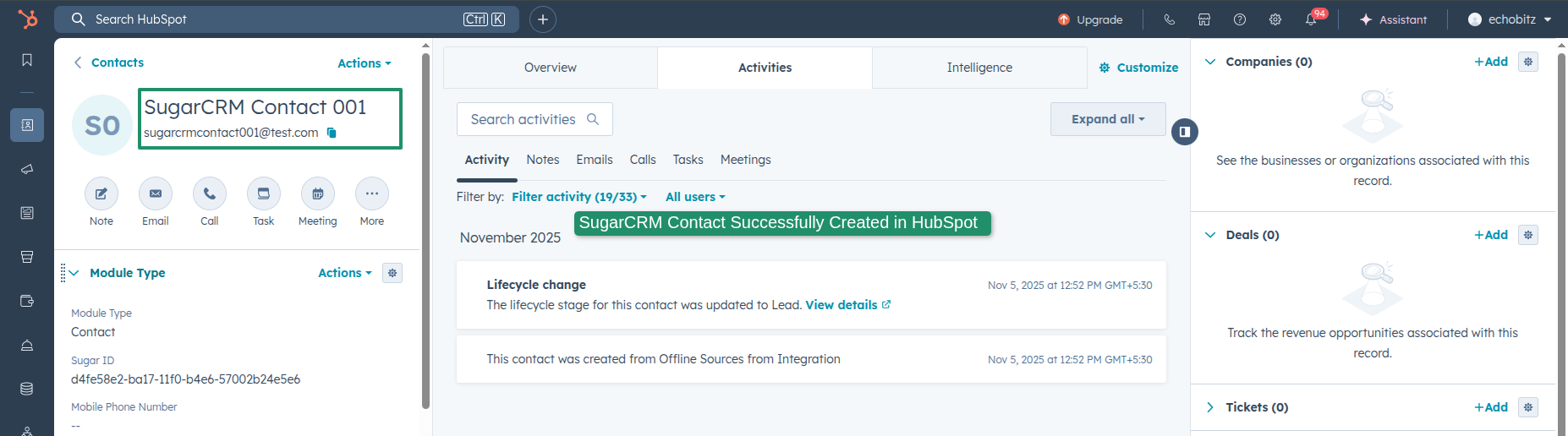1568x436 pixels.
Task: Open the contact Actions dropdown at top
Action: [365, 63]
